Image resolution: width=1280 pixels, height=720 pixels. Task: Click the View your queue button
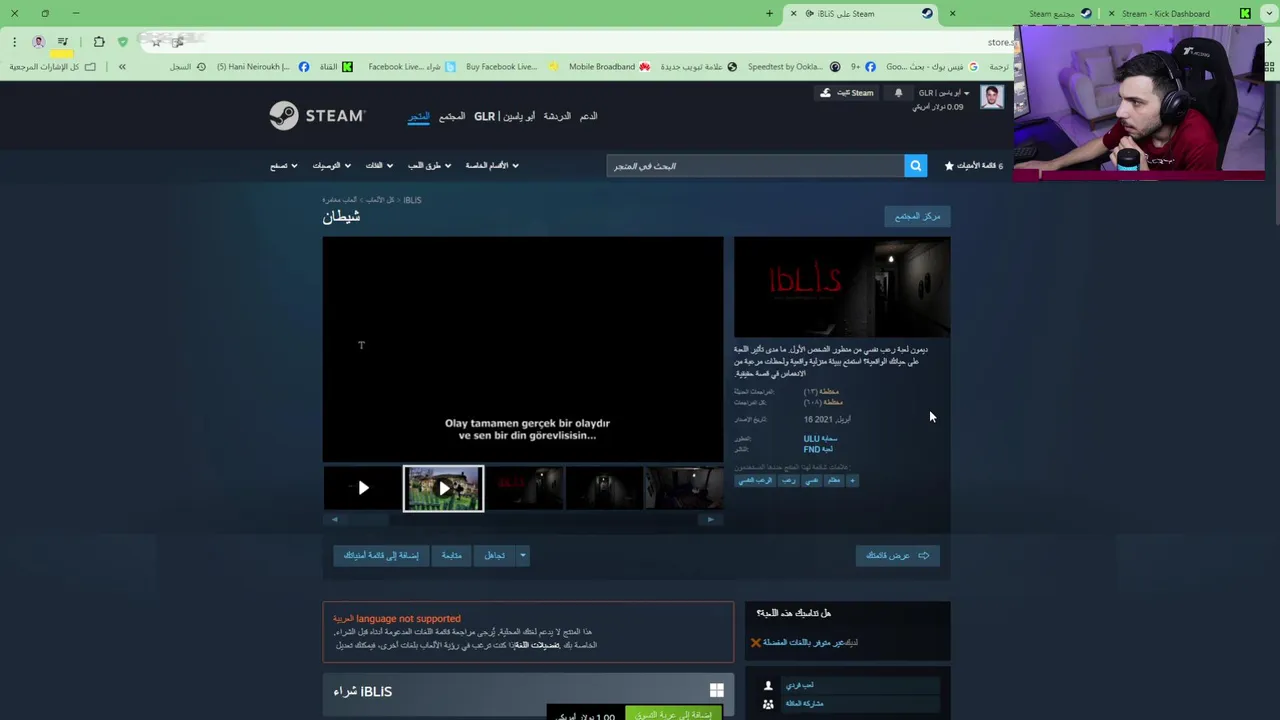click(x=898, y=555)
